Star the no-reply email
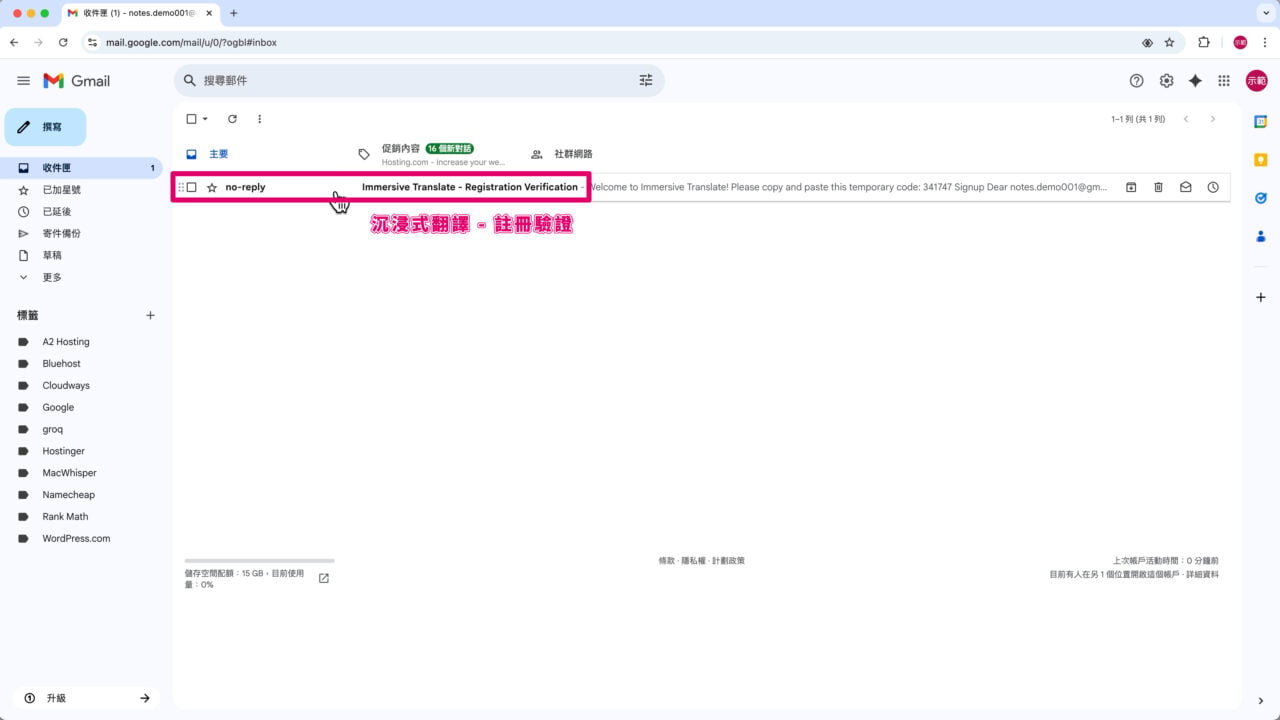1280x720 pixels. [211, 187]
